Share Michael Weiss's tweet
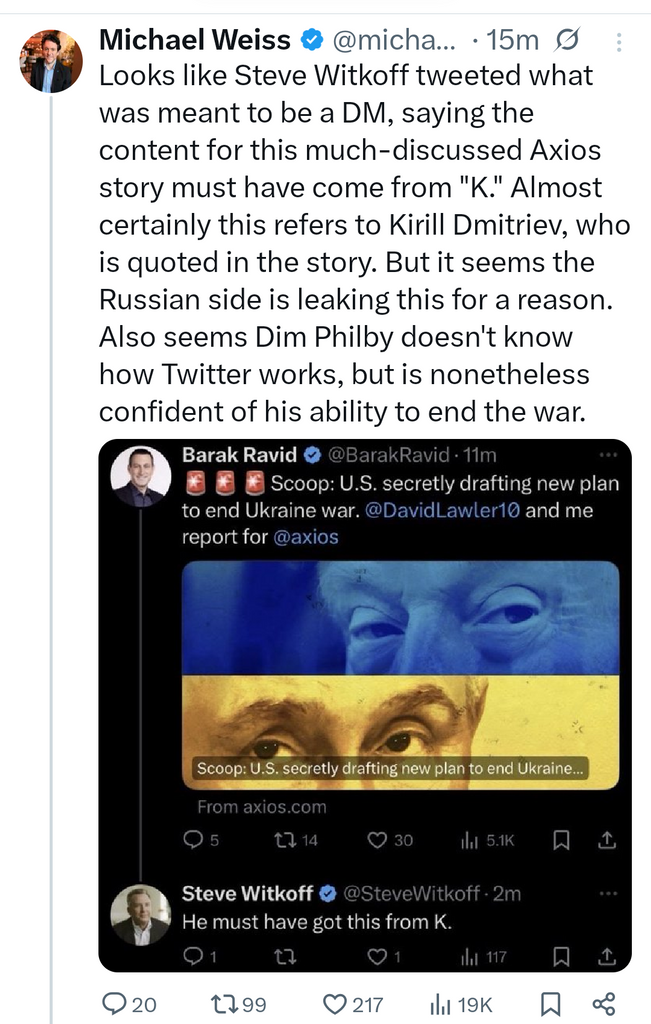Viewport: 651px width, 1024px height. [x=603, y=1003]
